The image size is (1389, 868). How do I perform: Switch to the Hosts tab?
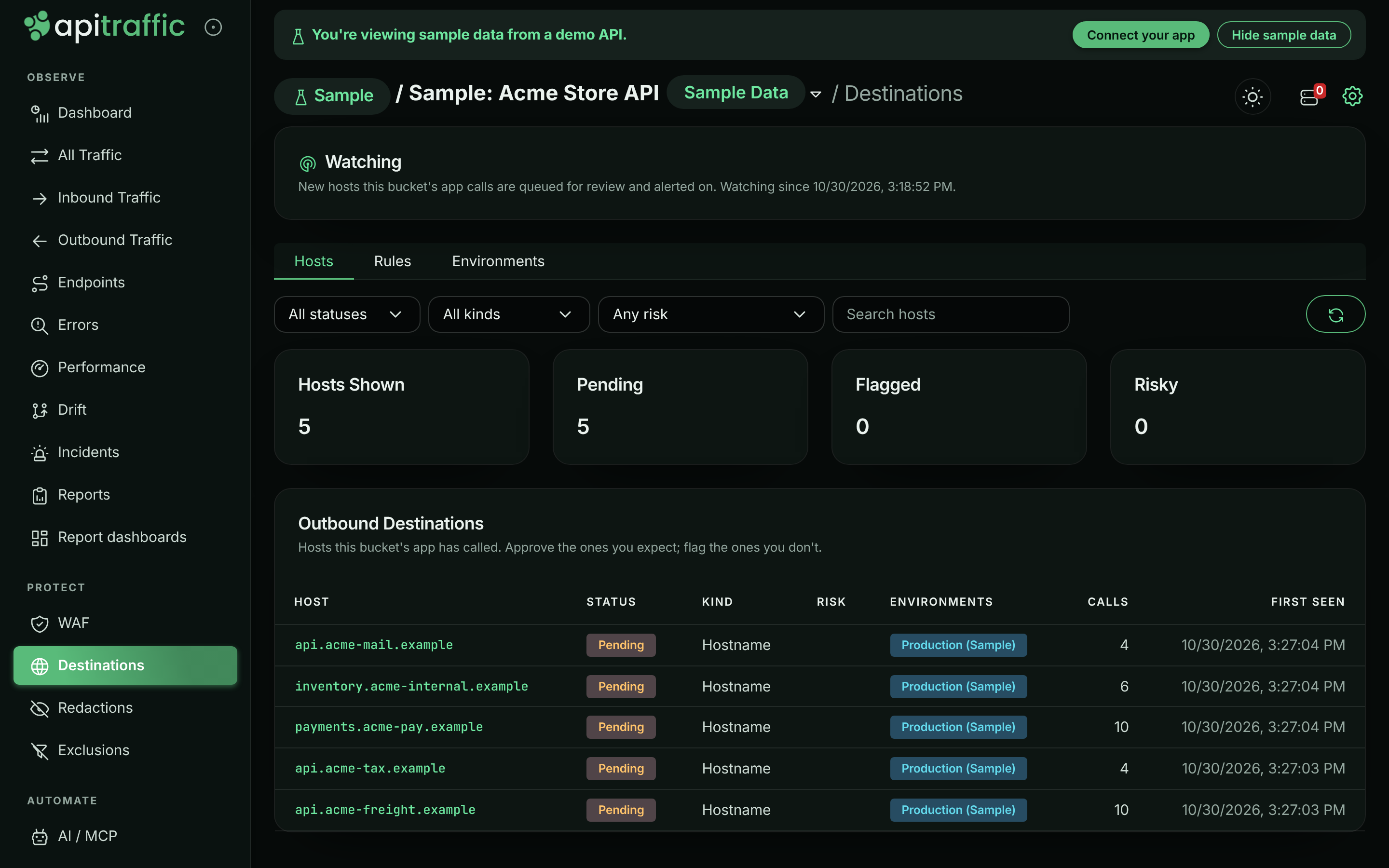[x=313, y=261]
